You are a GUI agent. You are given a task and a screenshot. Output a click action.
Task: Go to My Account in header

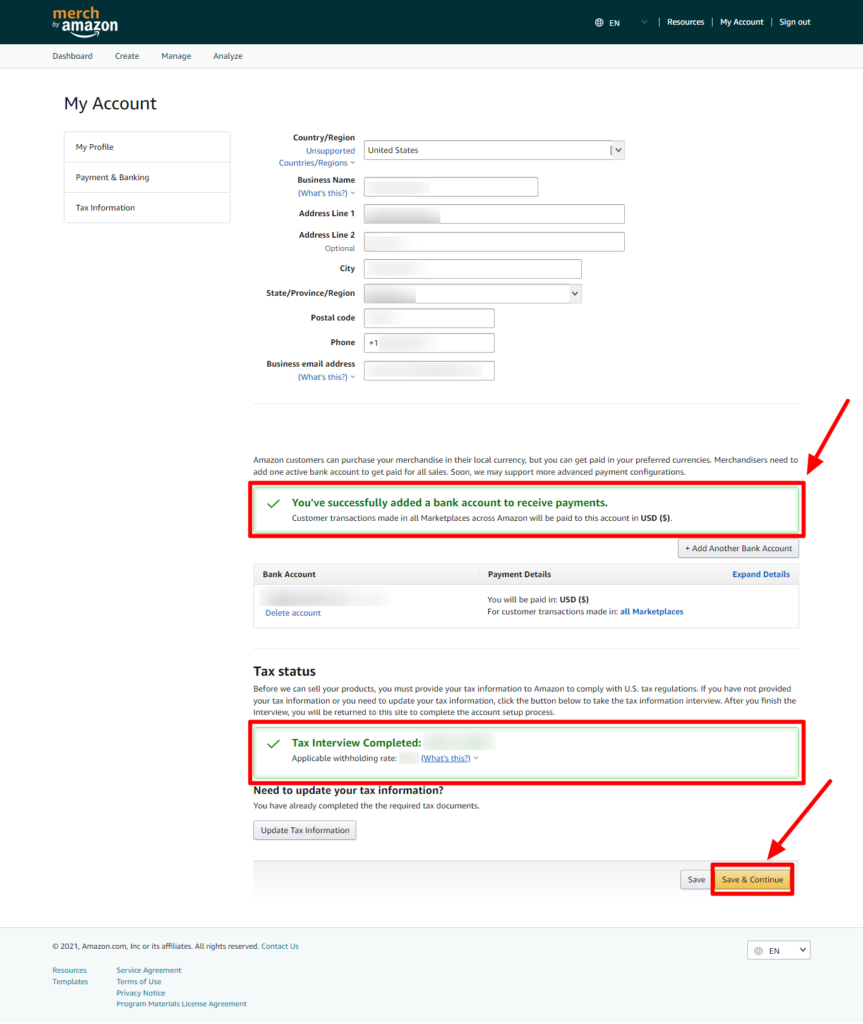click(741, 22)
